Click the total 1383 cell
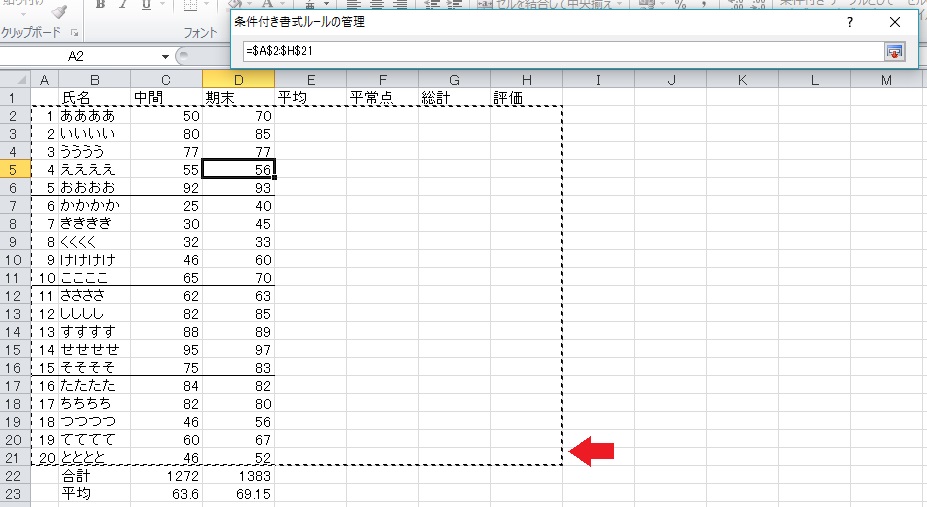This screenshot has width=927, height=507. tap(238, 476)
